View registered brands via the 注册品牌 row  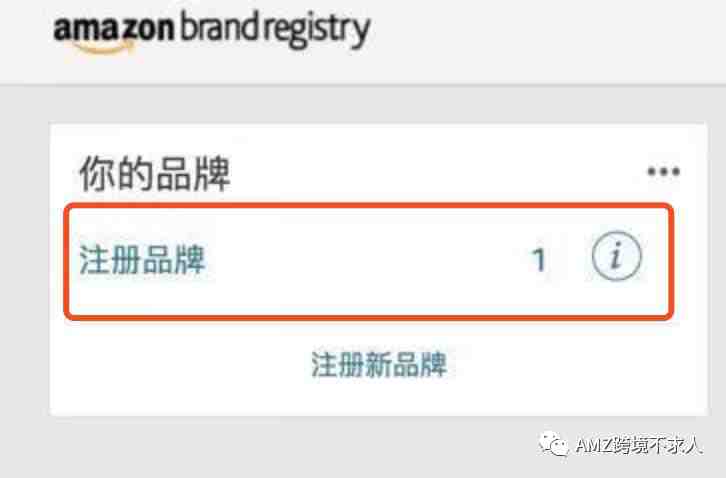click(369, 262)
